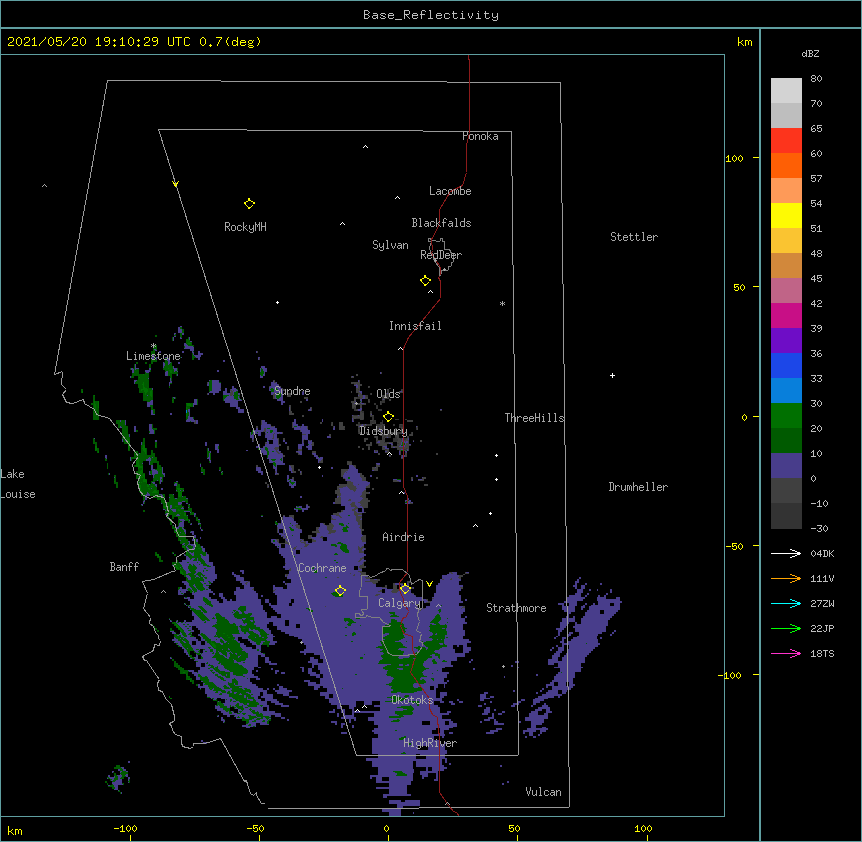Pick the 65-60 dBZ red swatch
Image resolution: width=862 pixels, height=842 pixels.
[x=786, y=140]
